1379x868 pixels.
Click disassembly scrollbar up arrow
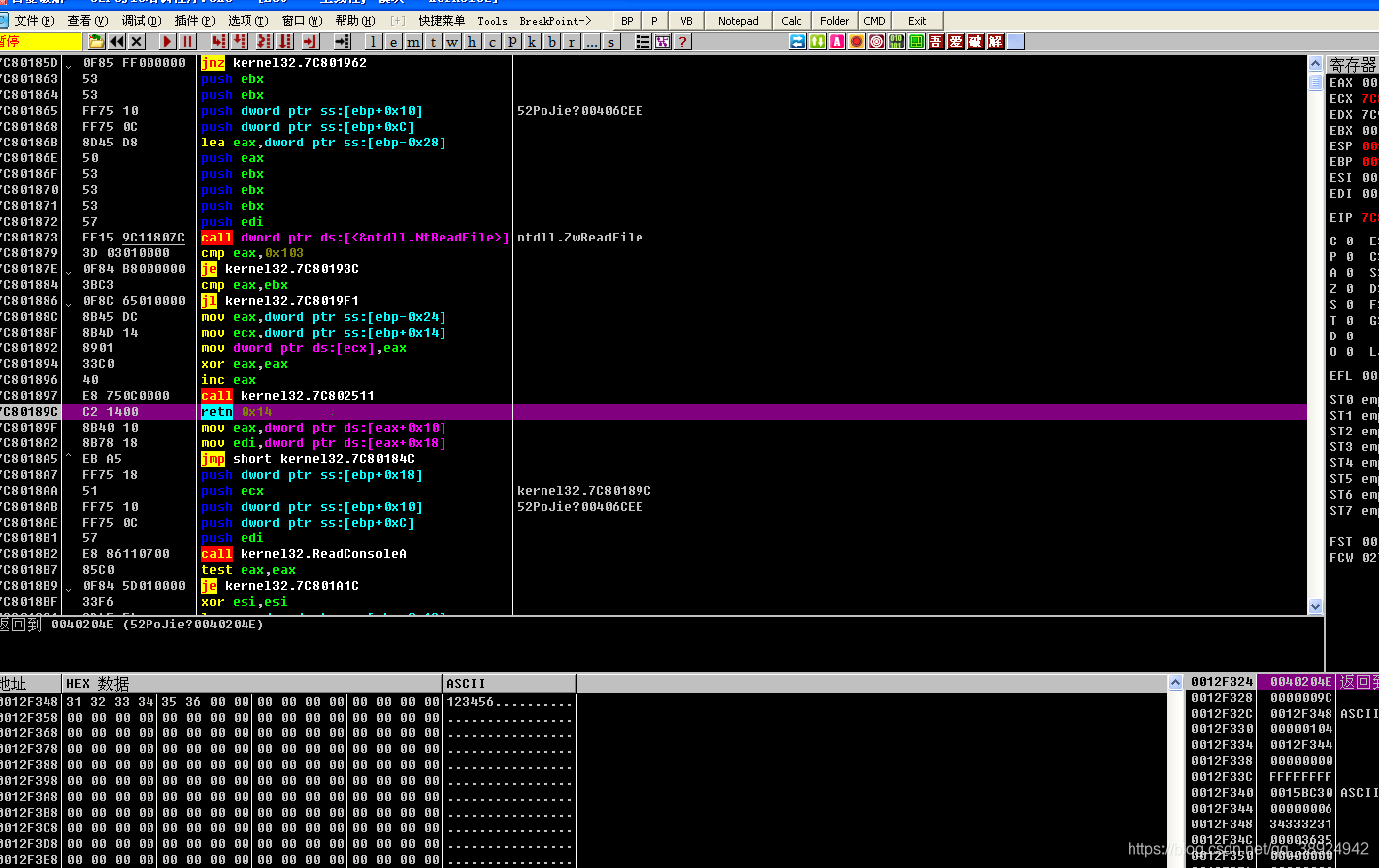click(1316, 63)
